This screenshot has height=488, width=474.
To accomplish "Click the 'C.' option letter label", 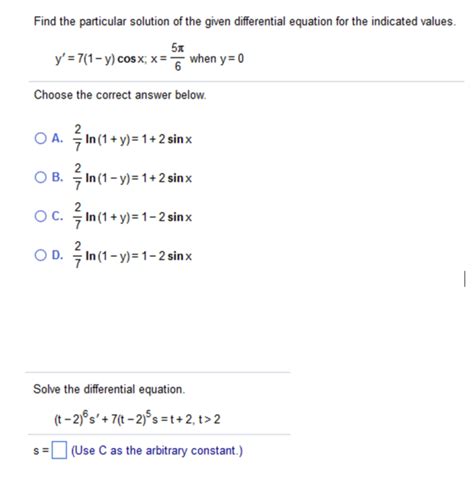I will [57, 216].
